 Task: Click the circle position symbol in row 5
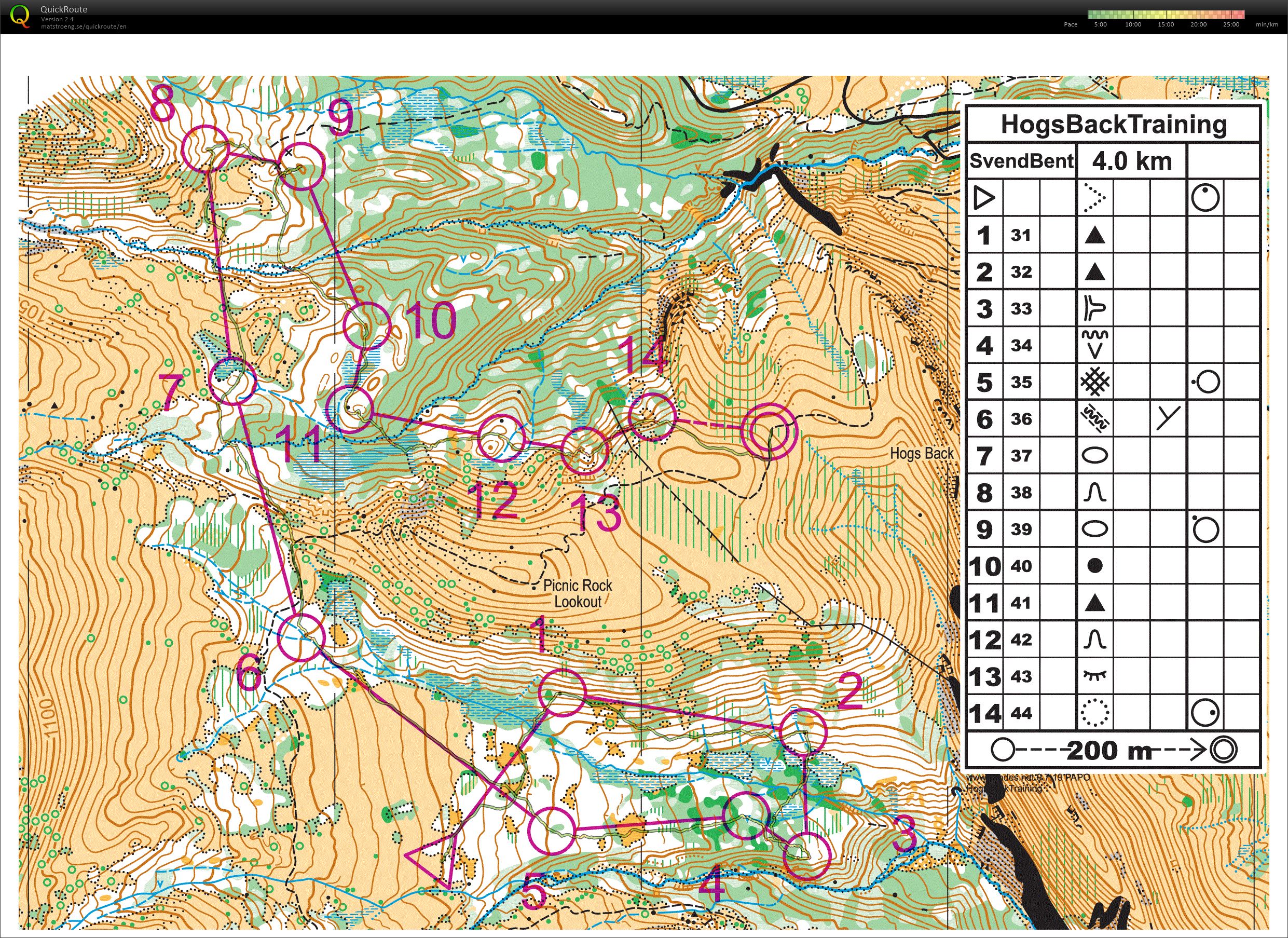point(1205,382)
